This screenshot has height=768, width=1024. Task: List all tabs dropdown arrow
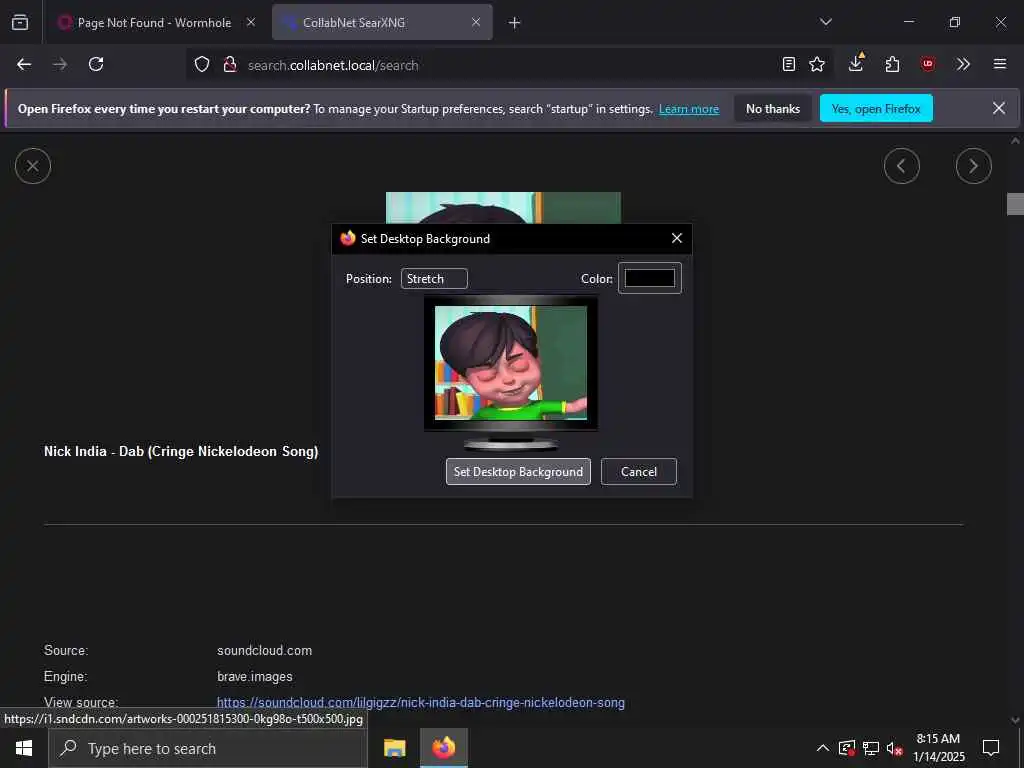click(x=825, y=22)
